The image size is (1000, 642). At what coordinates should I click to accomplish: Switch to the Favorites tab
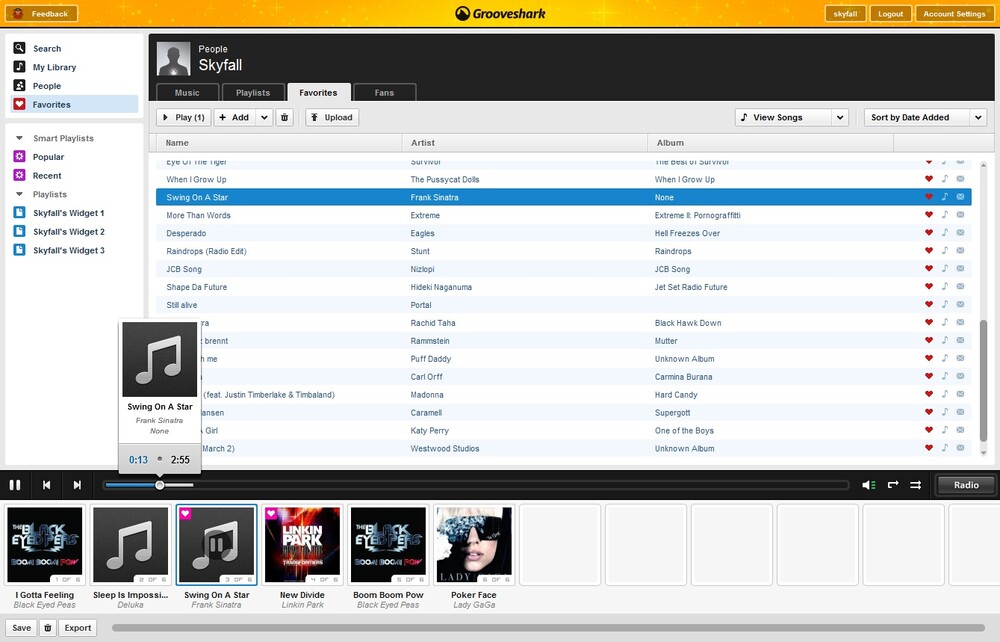[319, 92]
